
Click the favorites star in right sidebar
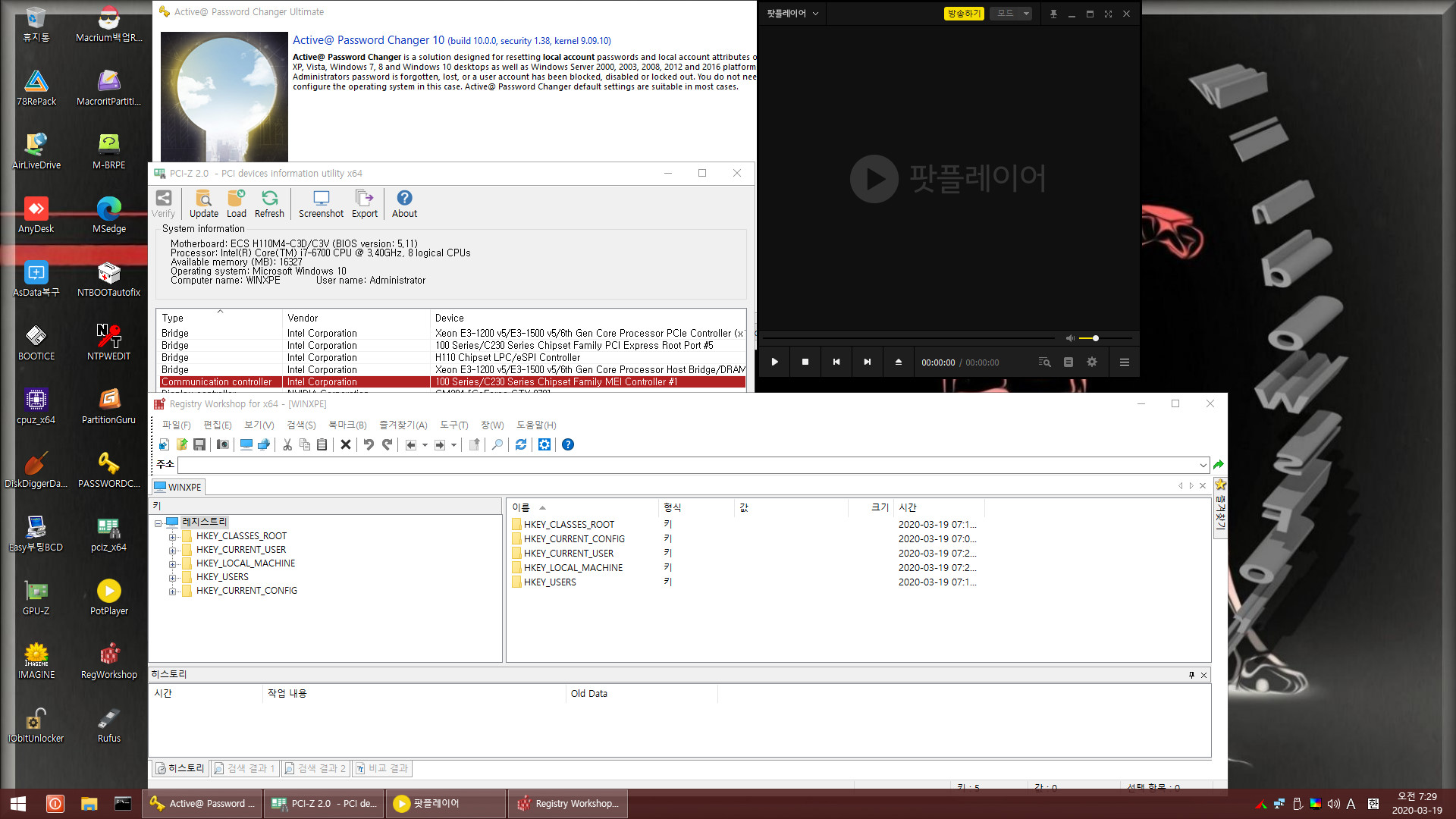point(1220,485)
